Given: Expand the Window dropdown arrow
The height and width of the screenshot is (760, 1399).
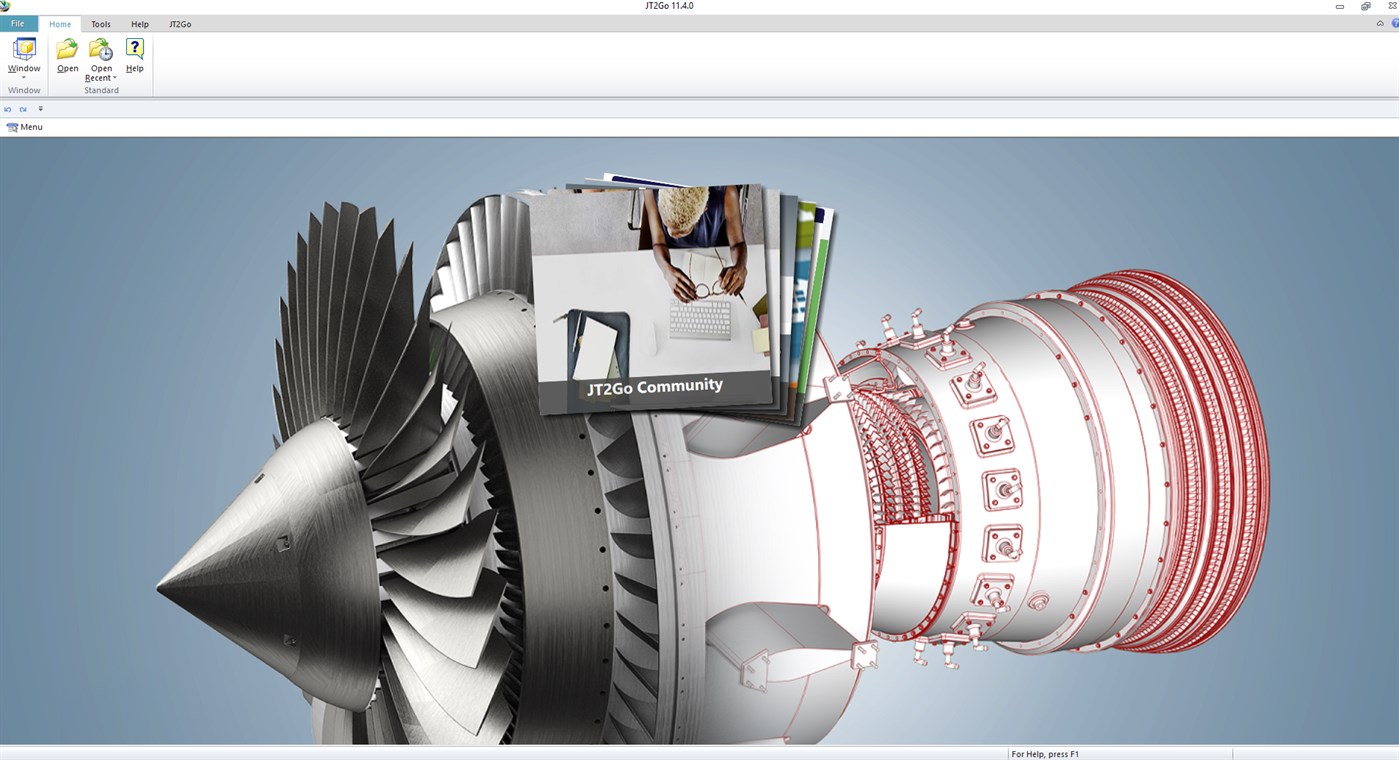Looking at the screenshot, I should coord(23,77).
